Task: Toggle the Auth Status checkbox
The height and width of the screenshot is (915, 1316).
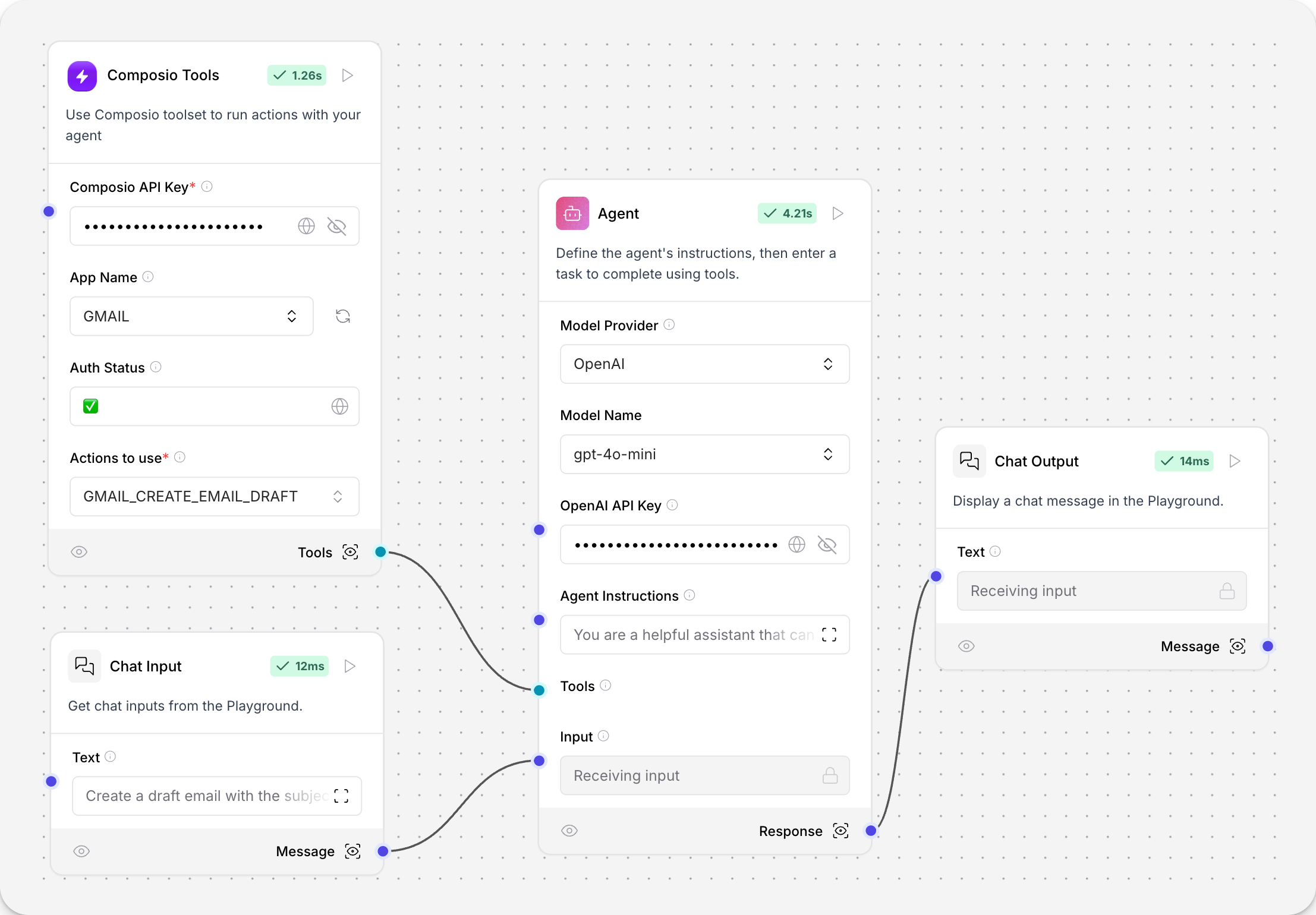Action: point(90,405)
